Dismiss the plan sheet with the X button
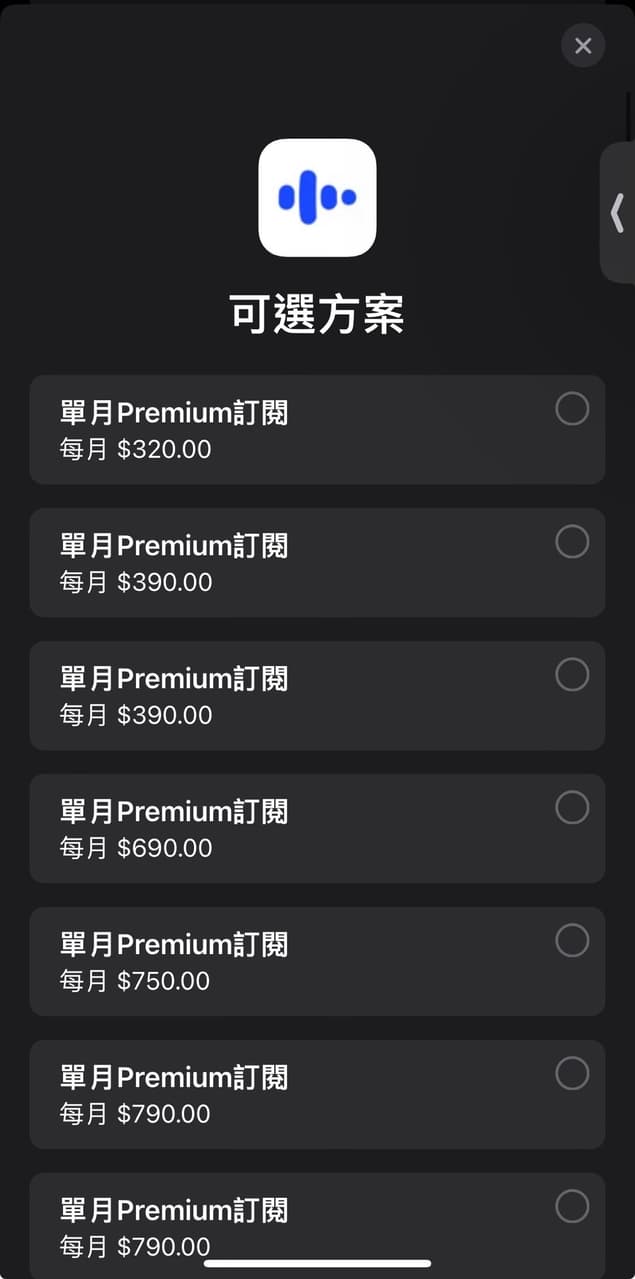This screenshot has width=635, height=1279. pos(582,45)
